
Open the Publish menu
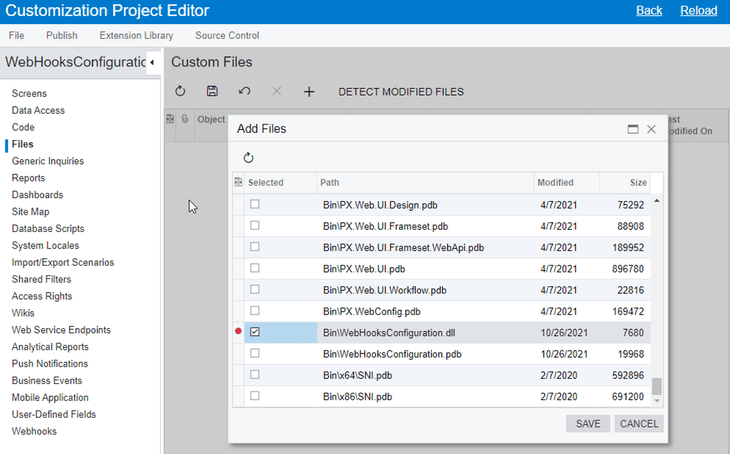pos(61,35)
